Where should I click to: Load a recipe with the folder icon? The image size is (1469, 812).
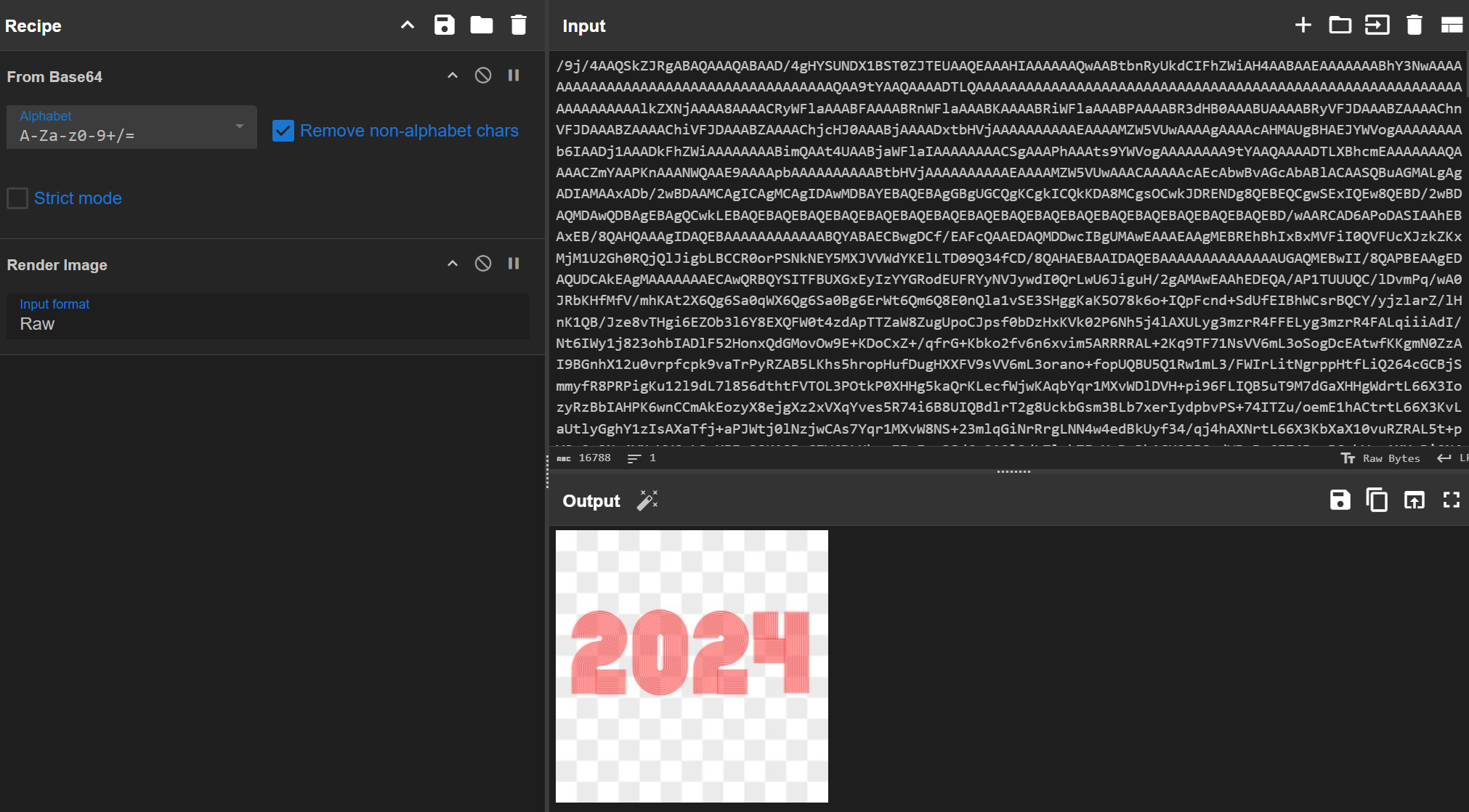coord(481,25)
